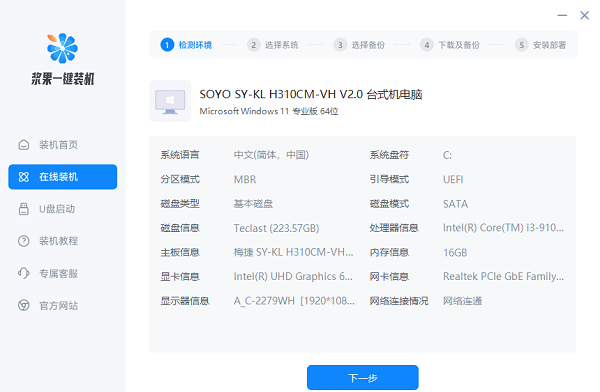Minimize the window
Screen dimensions: 600x392
(x=562, y=15)
